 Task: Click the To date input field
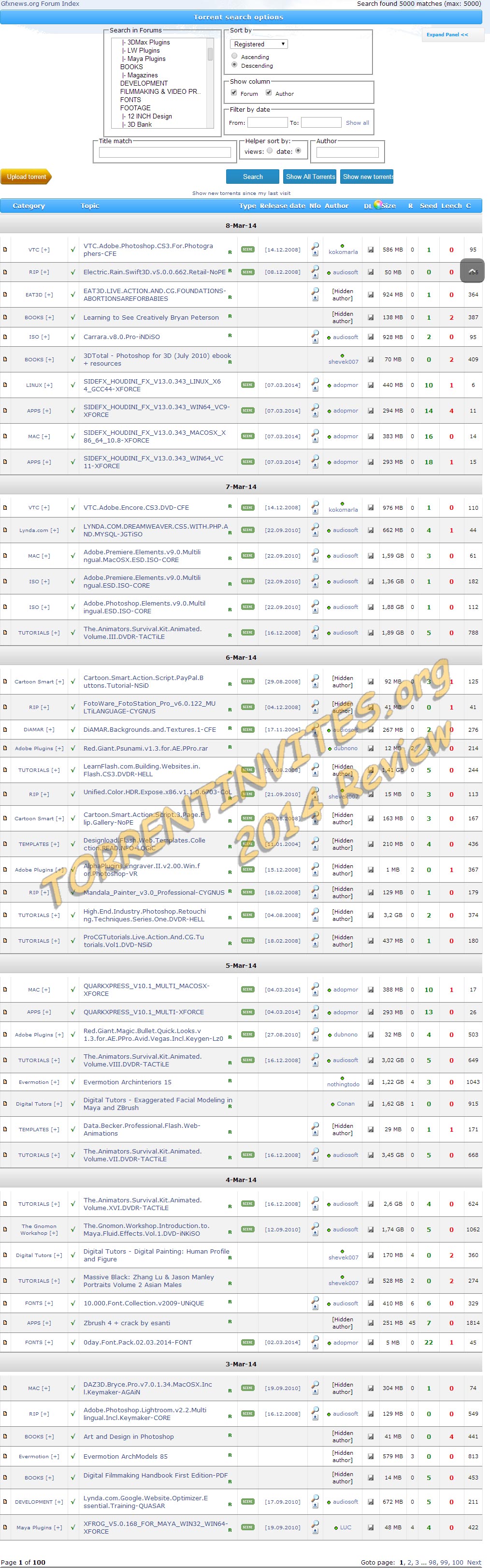(x=321, y=122)
